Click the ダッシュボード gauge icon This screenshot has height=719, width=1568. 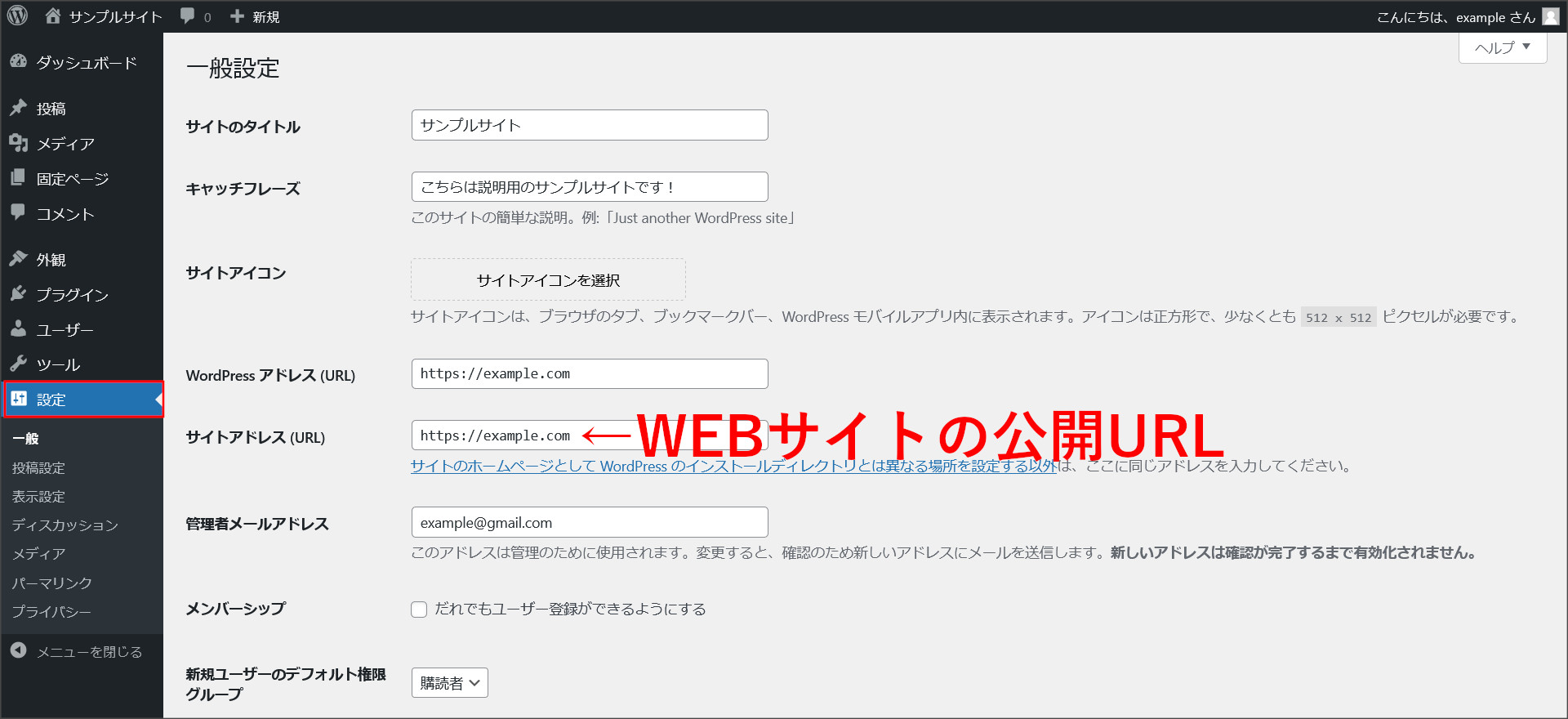point(18,62)
